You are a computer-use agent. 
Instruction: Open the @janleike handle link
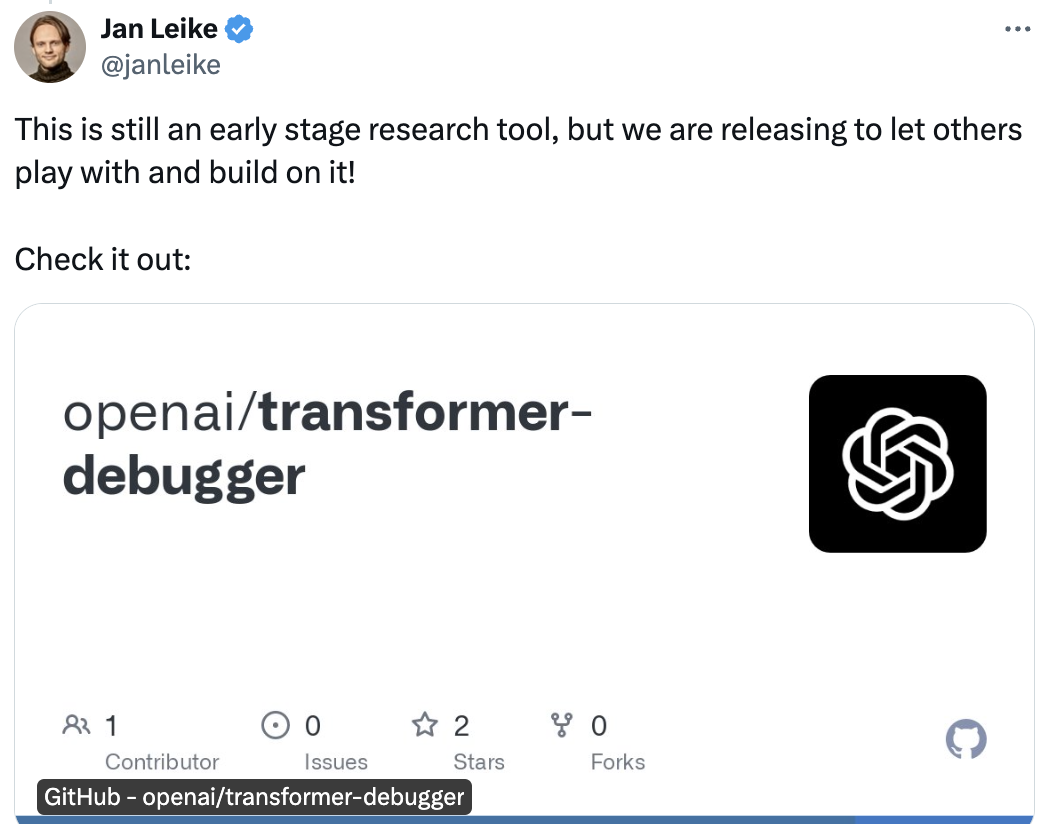(x=160, y=65)
